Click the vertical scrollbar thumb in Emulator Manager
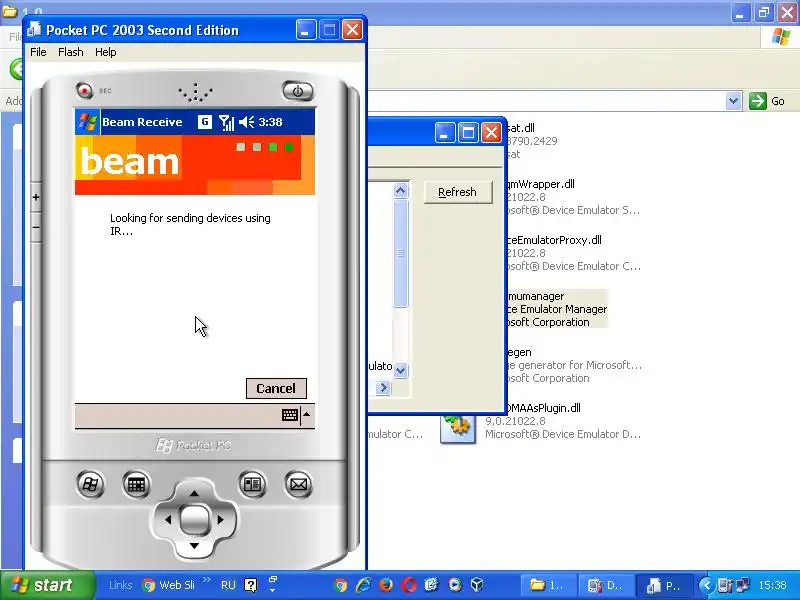Viewport: 800px width, 600px height. pyautogui.click(x=401, y=253)
